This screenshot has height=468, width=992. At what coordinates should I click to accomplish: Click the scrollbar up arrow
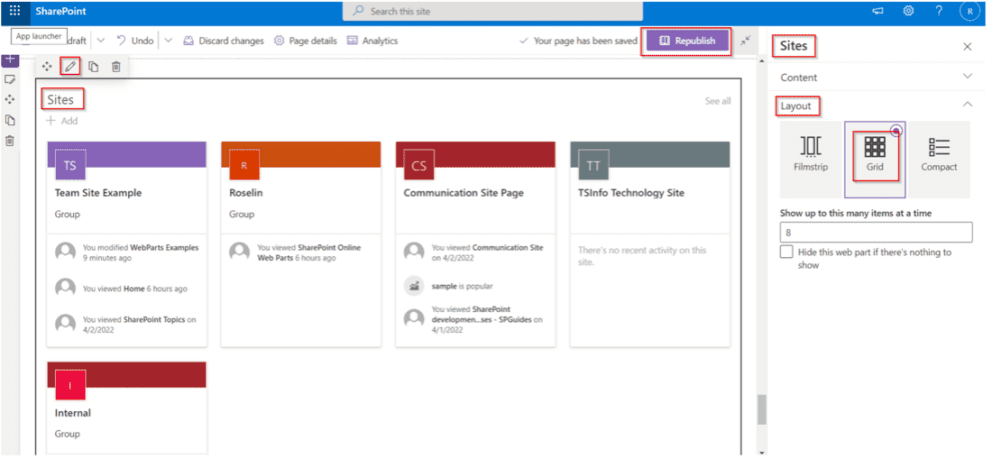pos(762,61)
